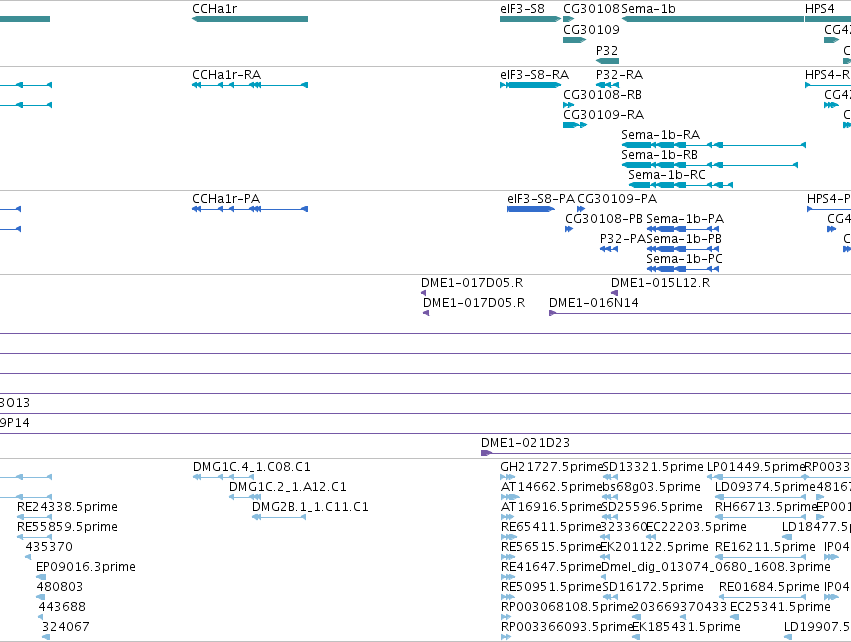Select the CCHa1r-RA transcript label
The image size is (851, 642).
pyautogui.click(x=226, y=74)
